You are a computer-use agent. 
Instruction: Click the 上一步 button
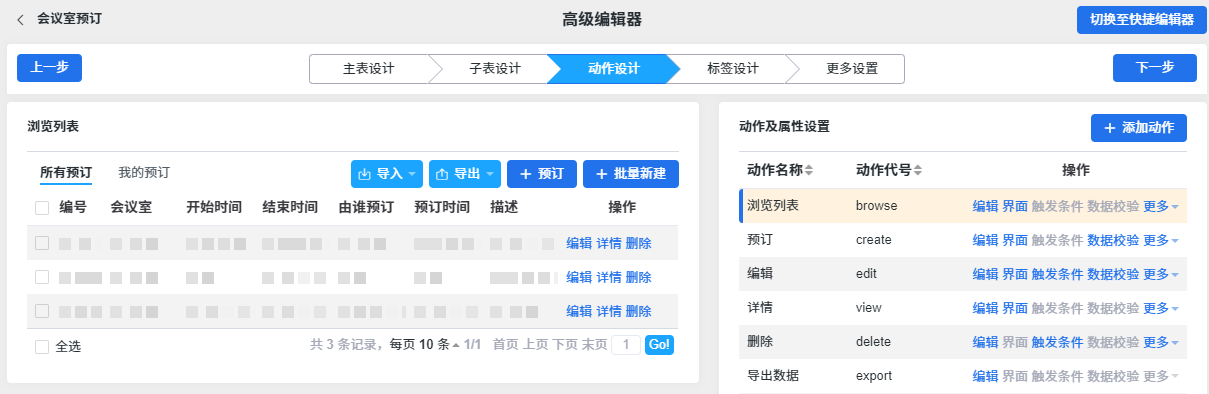(x=49, y=68)
